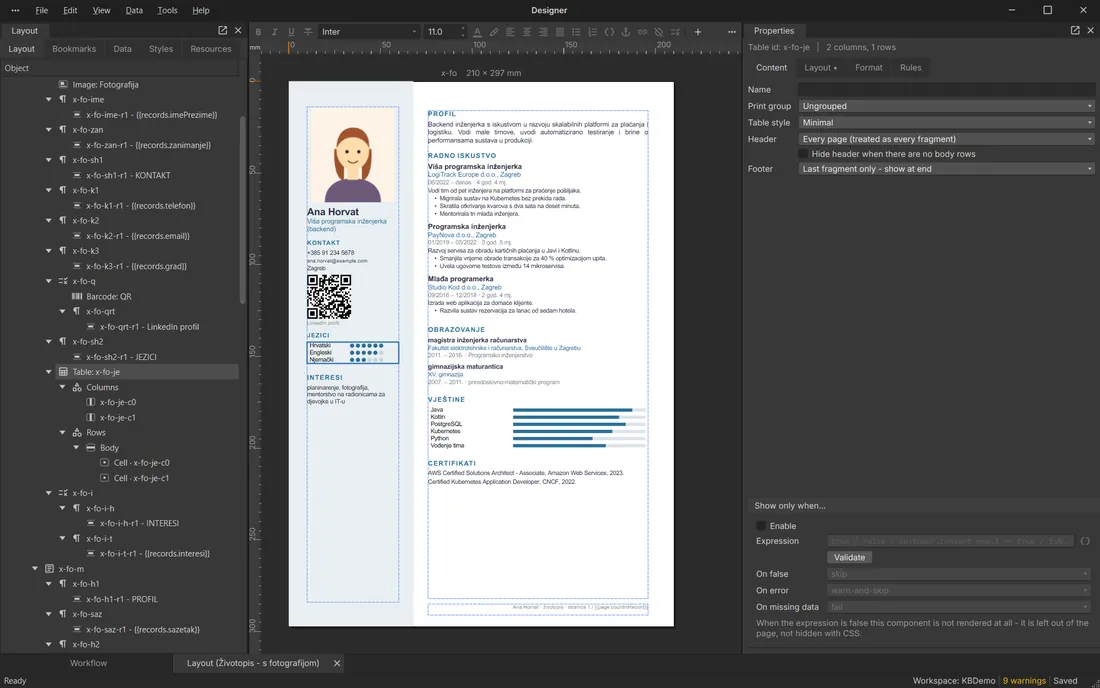Open the Print group dropdown

(x=946, y=106)
